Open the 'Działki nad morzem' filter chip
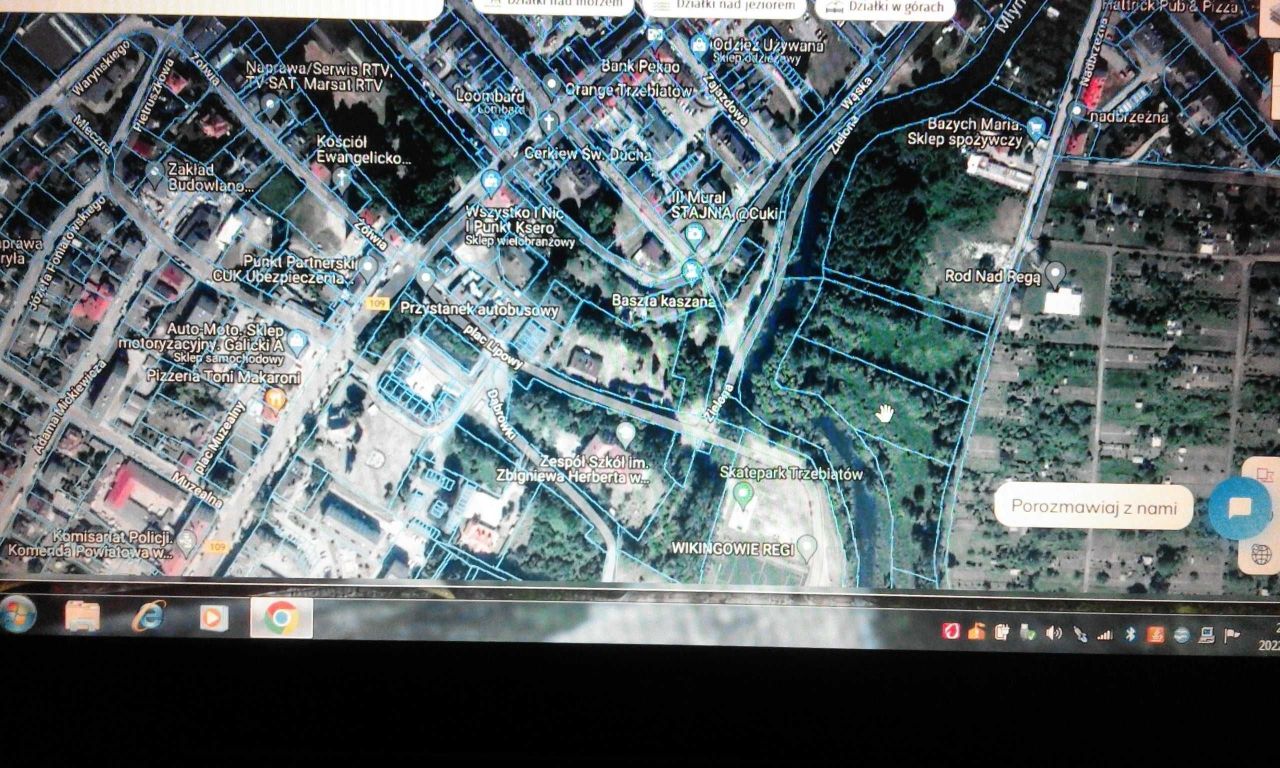1280x768 pixels. [x=553, y=5]
